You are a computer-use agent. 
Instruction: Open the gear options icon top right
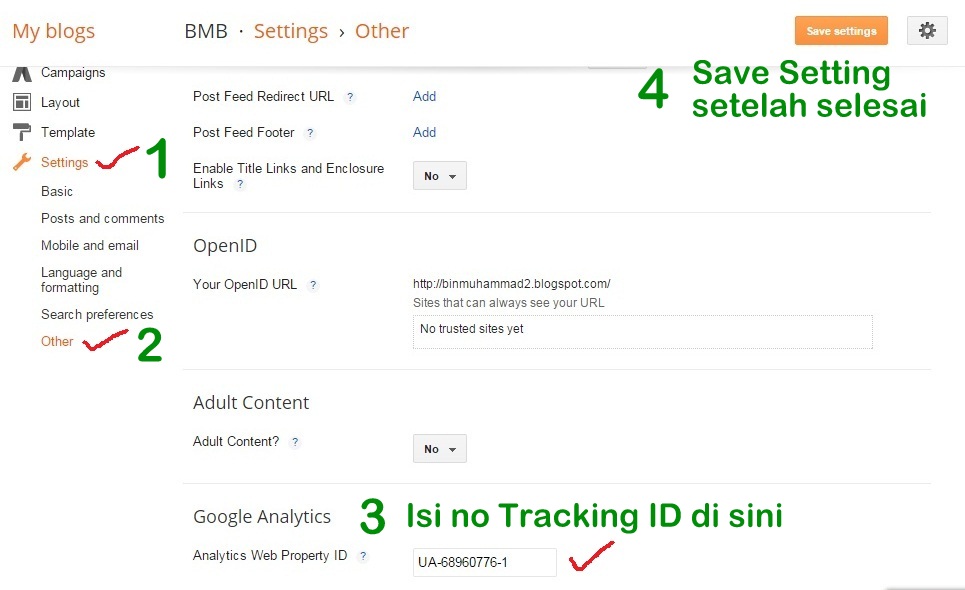coord(926,30)
